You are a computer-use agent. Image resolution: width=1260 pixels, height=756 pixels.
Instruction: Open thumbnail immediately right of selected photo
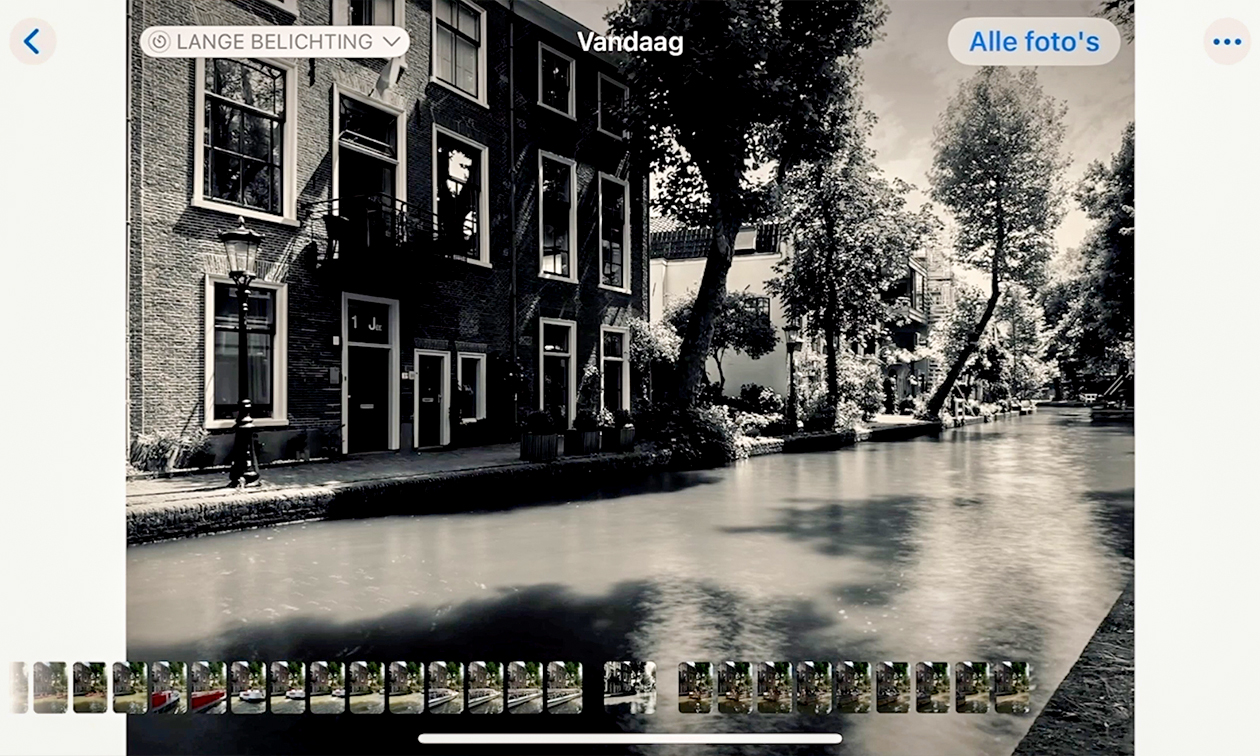695,687
